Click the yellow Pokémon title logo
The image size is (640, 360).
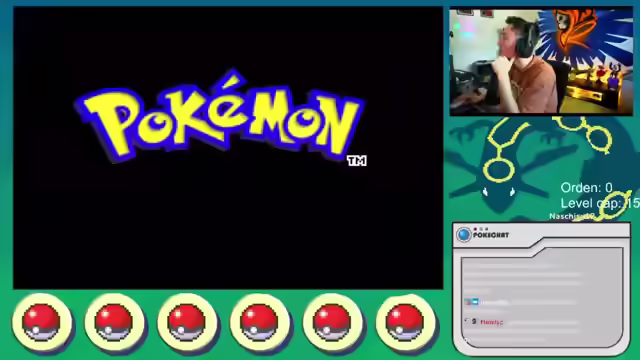(219, 117)
